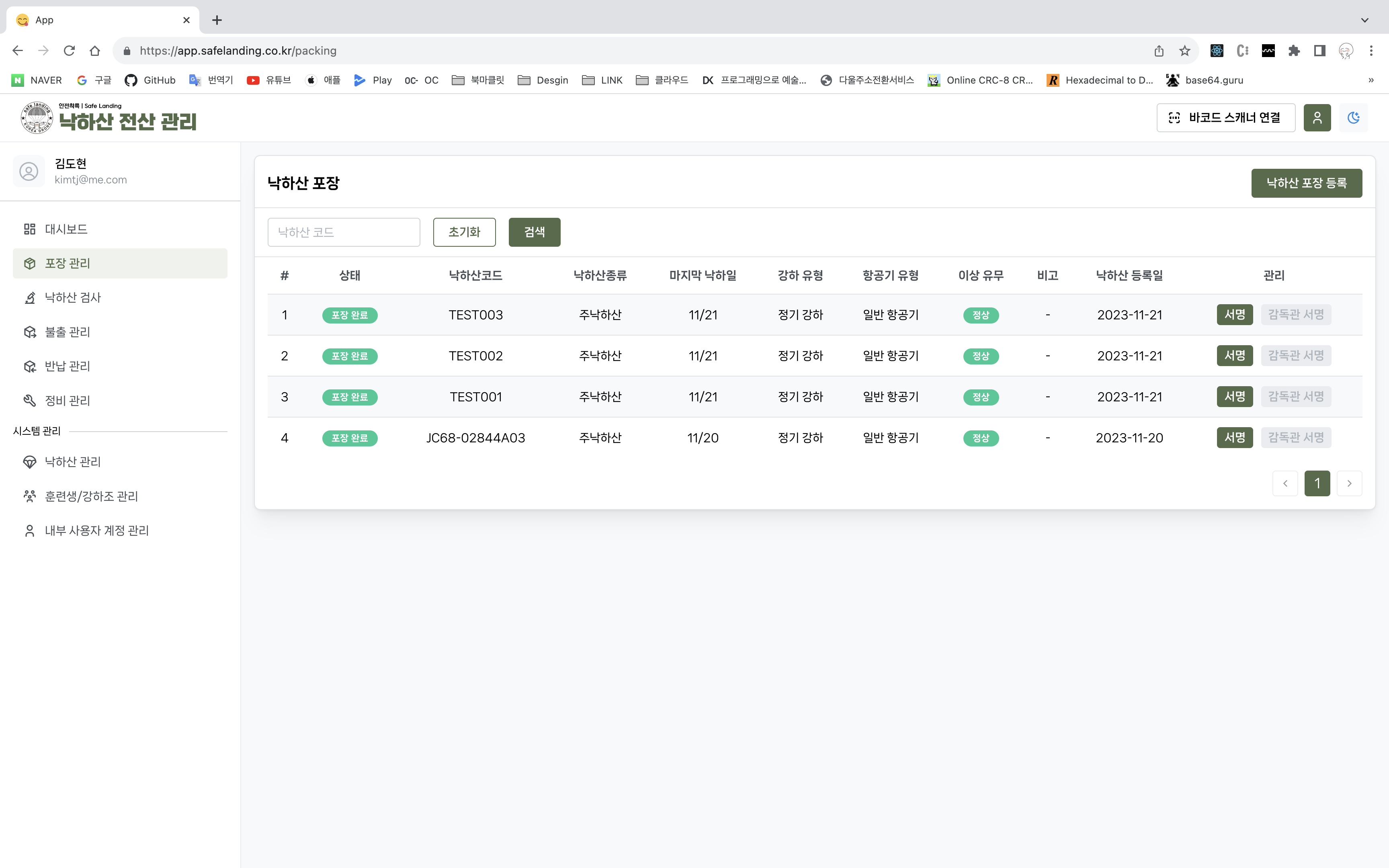Open 내부 사용자 계정 관리 in the sidebar
Image resolution: width=1389 pixels, height=868 pixels.
[x=96, y=530]
